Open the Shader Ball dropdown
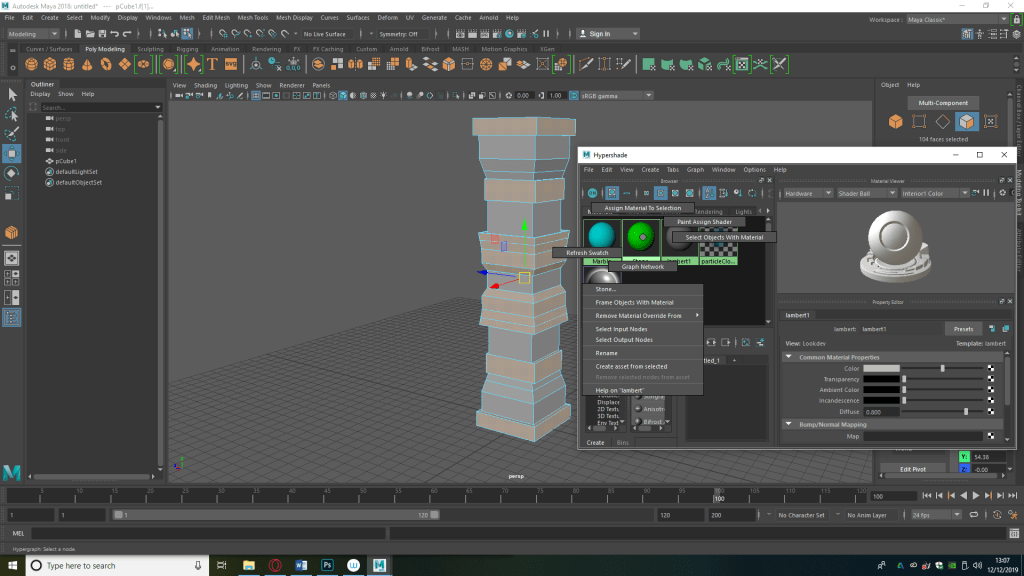 pos(866,193)
